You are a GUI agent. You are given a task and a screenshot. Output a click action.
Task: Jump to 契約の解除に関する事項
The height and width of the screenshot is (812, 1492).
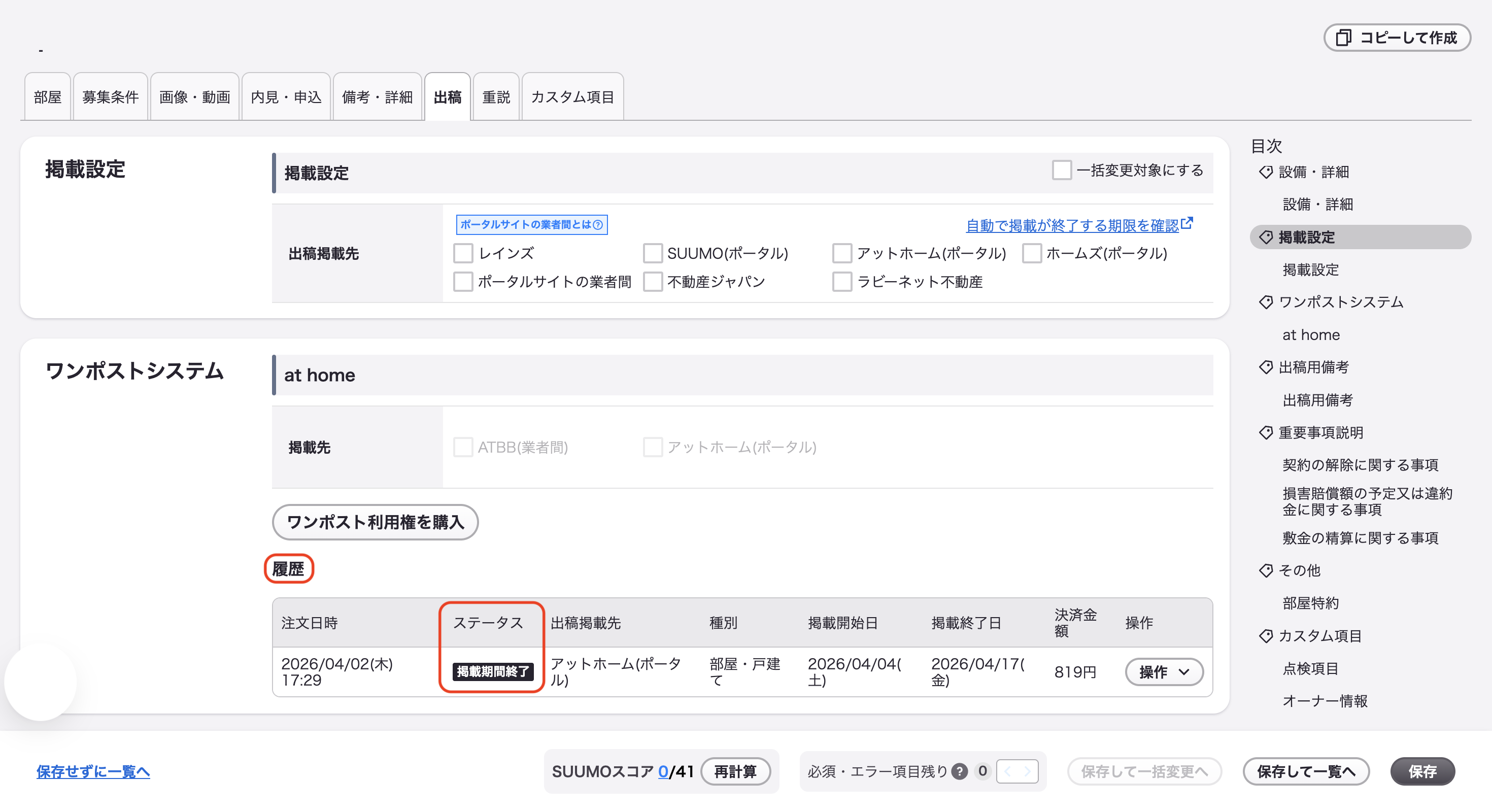pyautogui.click(x=1361, y=465)
